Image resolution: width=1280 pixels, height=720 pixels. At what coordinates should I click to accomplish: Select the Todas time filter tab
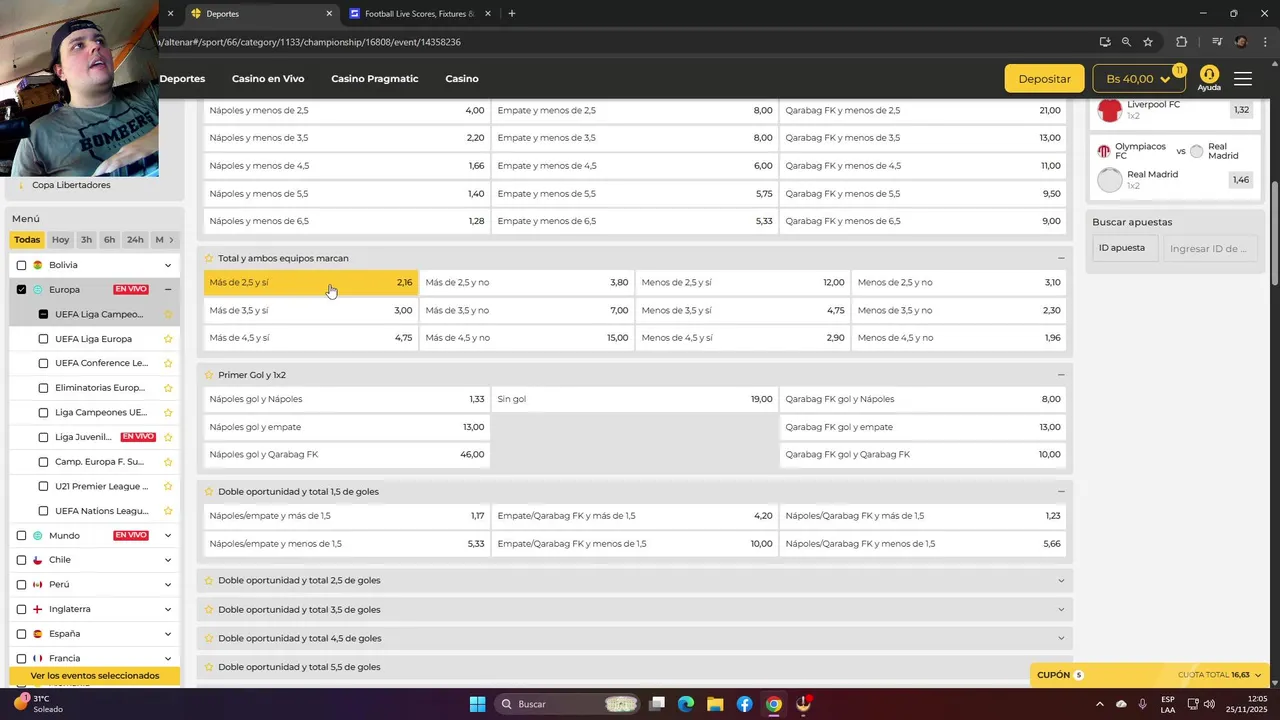click(x=28, y=240)
